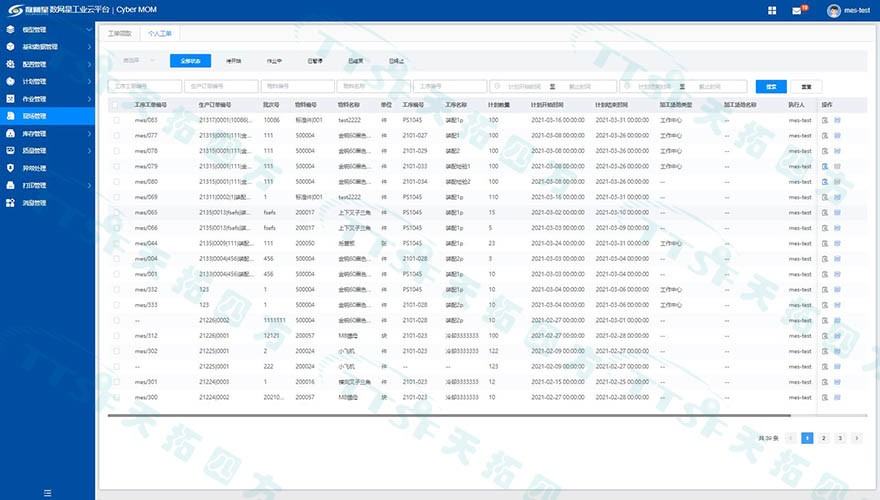The width and height of the screenshot is (880, 500).
Task: Collapse sidebar using bottom hamburger icon
Action: 47,493
